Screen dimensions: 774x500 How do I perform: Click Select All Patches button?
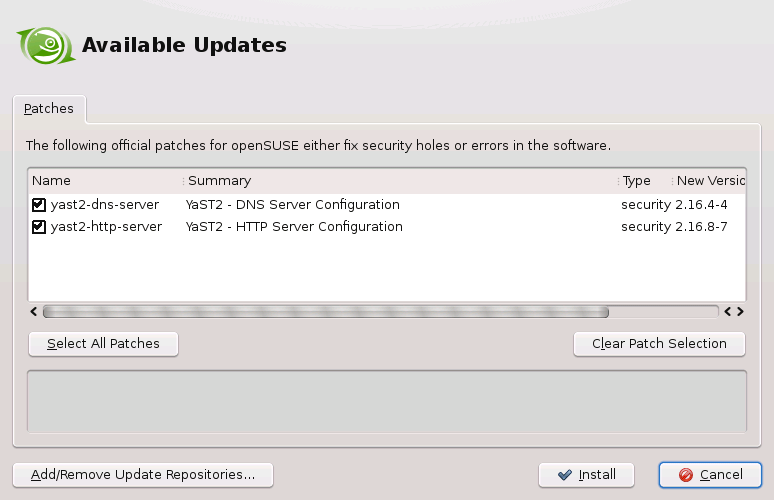[103, 344]
